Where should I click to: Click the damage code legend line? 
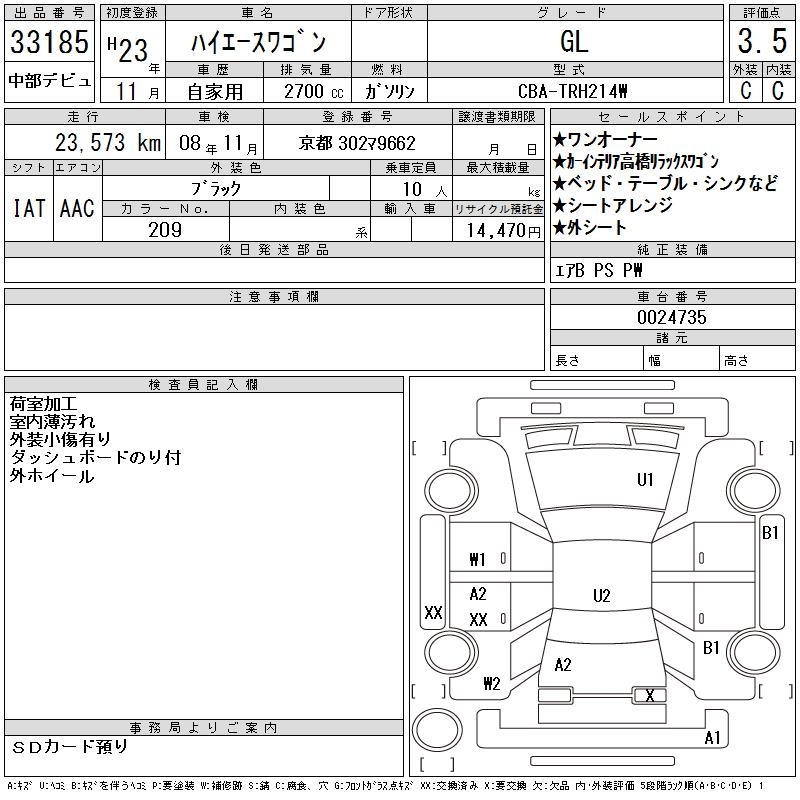coord(385,786)
